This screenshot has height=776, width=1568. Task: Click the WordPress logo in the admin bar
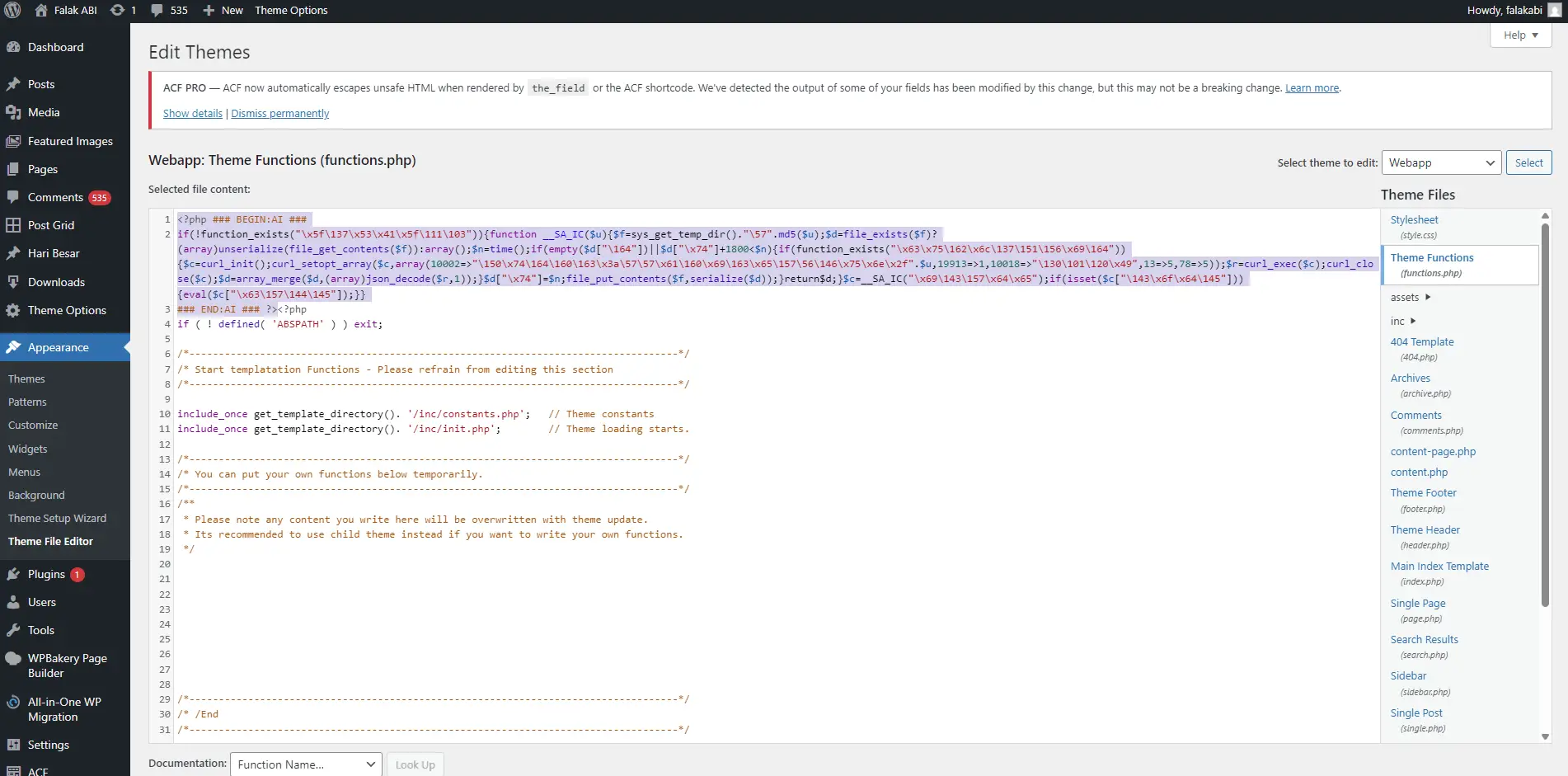(x=12, y=10)
